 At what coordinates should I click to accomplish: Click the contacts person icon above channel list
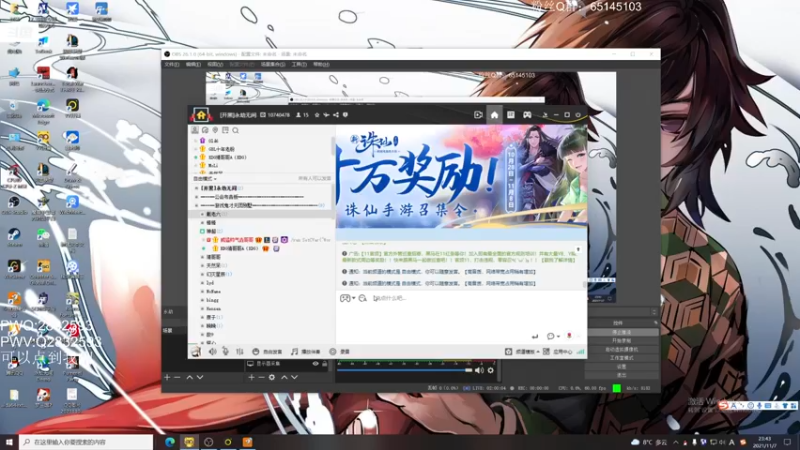point(195,131)
